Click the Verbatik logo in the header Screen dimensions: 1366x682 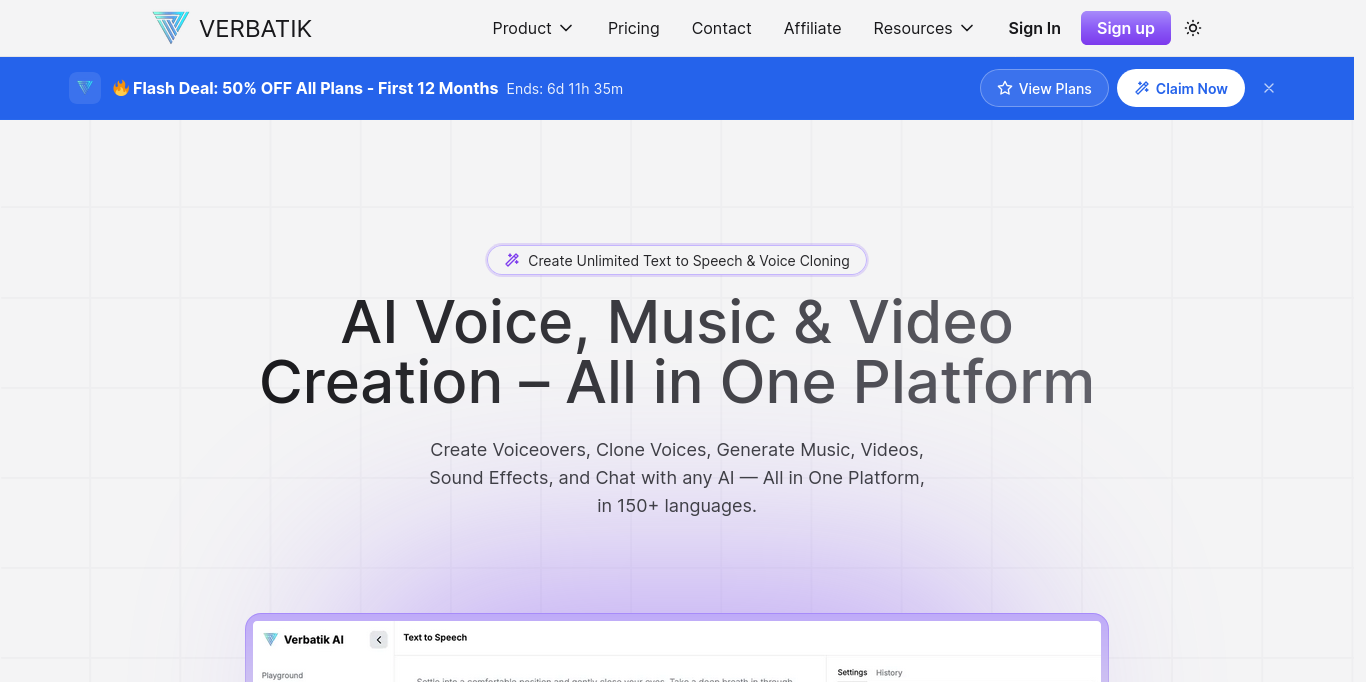[x=231, y=28]
